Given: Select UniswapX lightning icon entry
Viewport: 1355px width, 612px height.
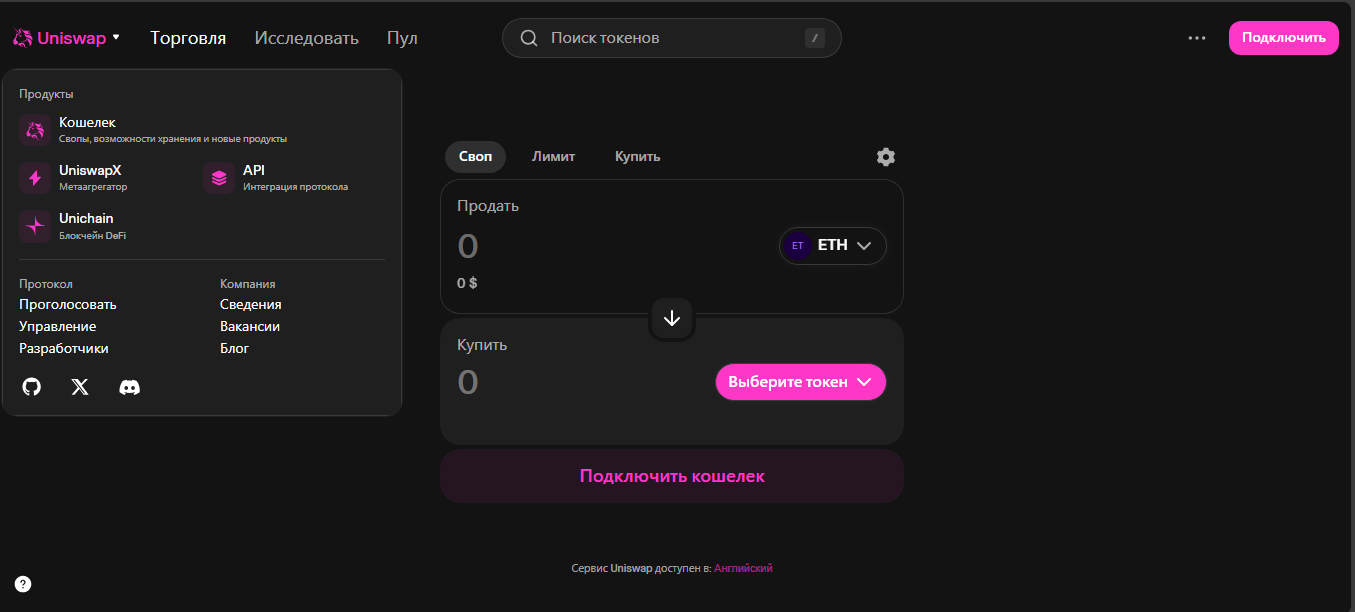Looking at the screenshot, I should pyautogui.click(x=36, y=178).
